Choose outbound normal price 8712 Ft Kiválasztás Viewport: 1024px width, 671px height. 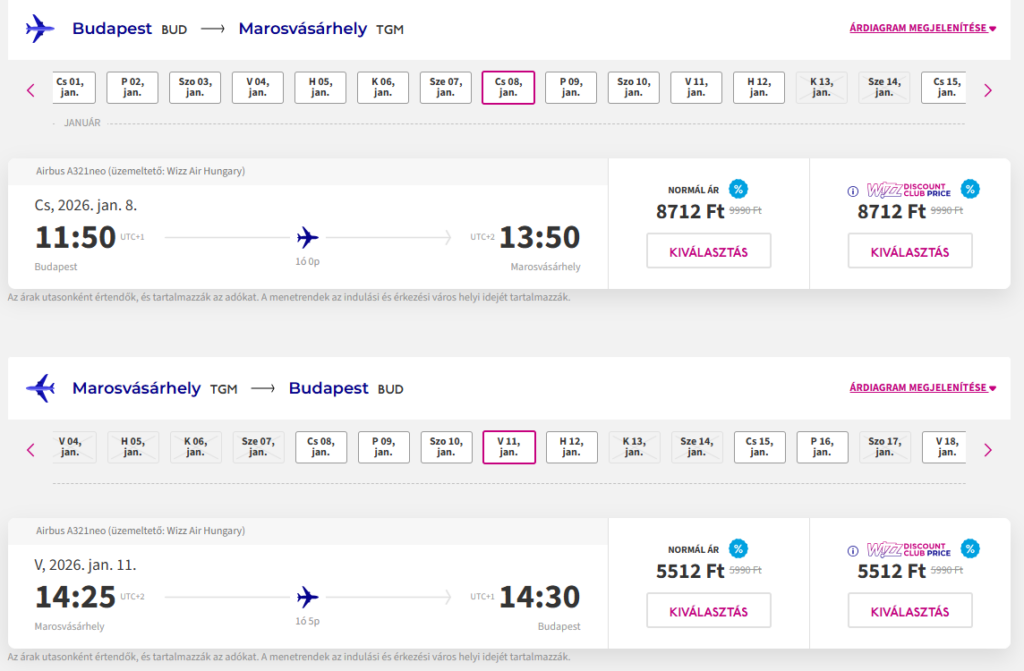[x=709, y=251]
